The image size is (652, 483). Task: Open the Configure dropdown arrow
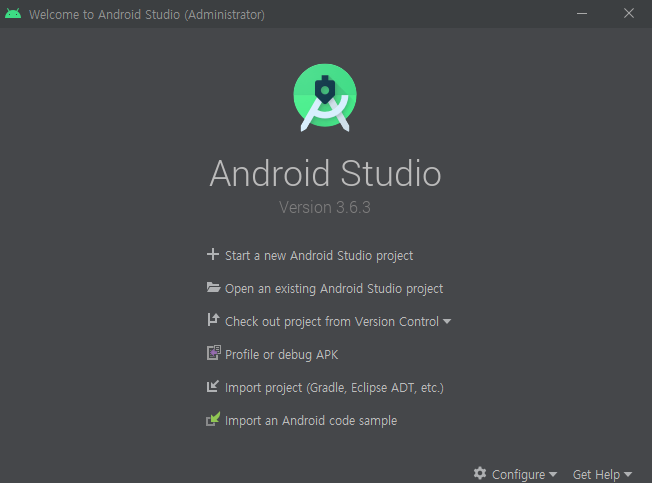click(x=553, y=474)
